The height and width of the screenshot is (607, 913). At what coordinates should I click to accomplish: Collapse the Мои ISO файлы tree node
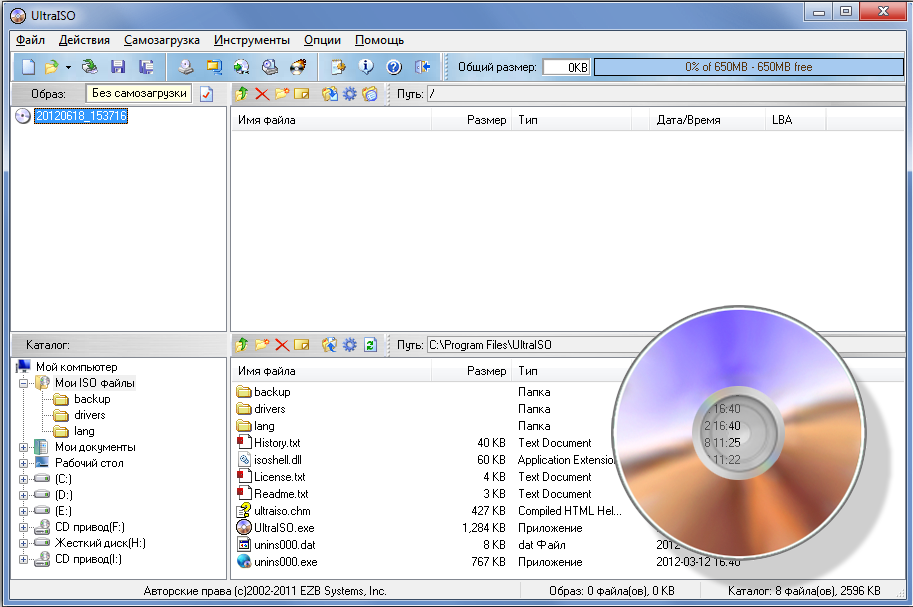pos(24,383)
